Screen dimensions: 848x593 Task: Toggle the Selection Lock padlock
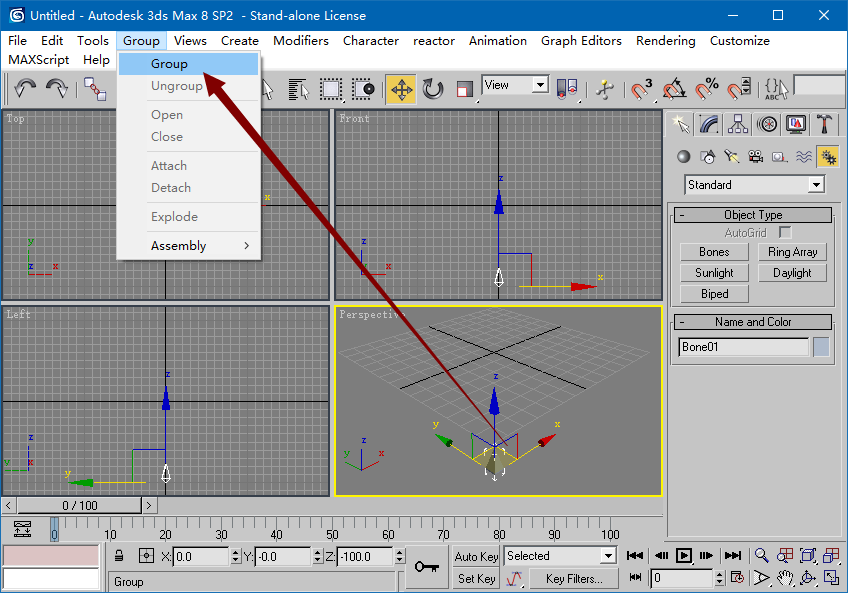[x=120, y=556]
